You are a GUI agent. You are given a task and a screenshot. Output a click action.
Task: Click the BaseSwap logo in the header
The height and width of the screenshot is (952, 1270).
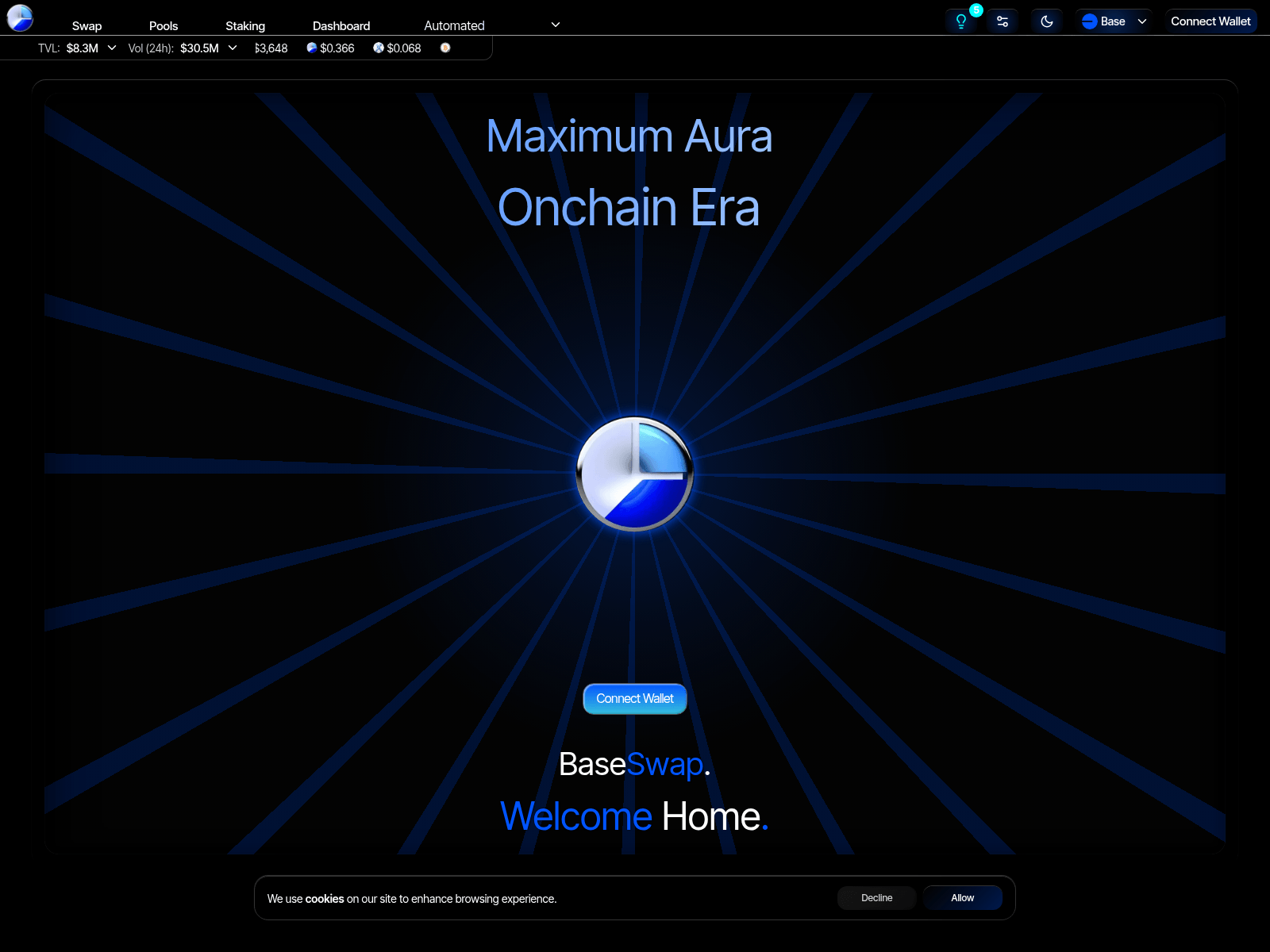coord(20,17)
